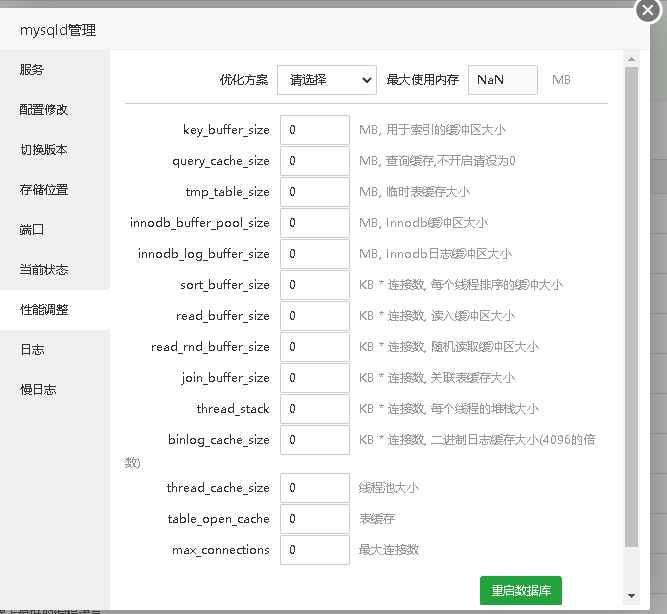Close the mysqld管理 dialog
Screen dimensions: 667x614
coord(648,10)
